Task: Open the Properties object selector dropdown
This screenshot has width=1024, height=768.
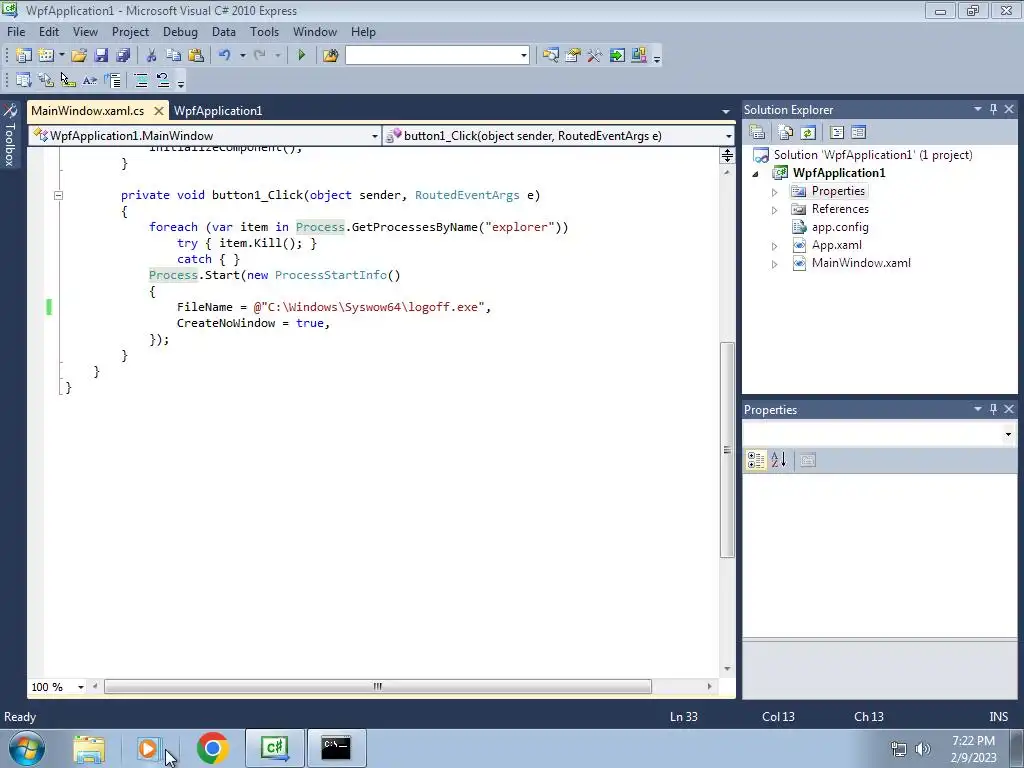Action: point(1008,434)
